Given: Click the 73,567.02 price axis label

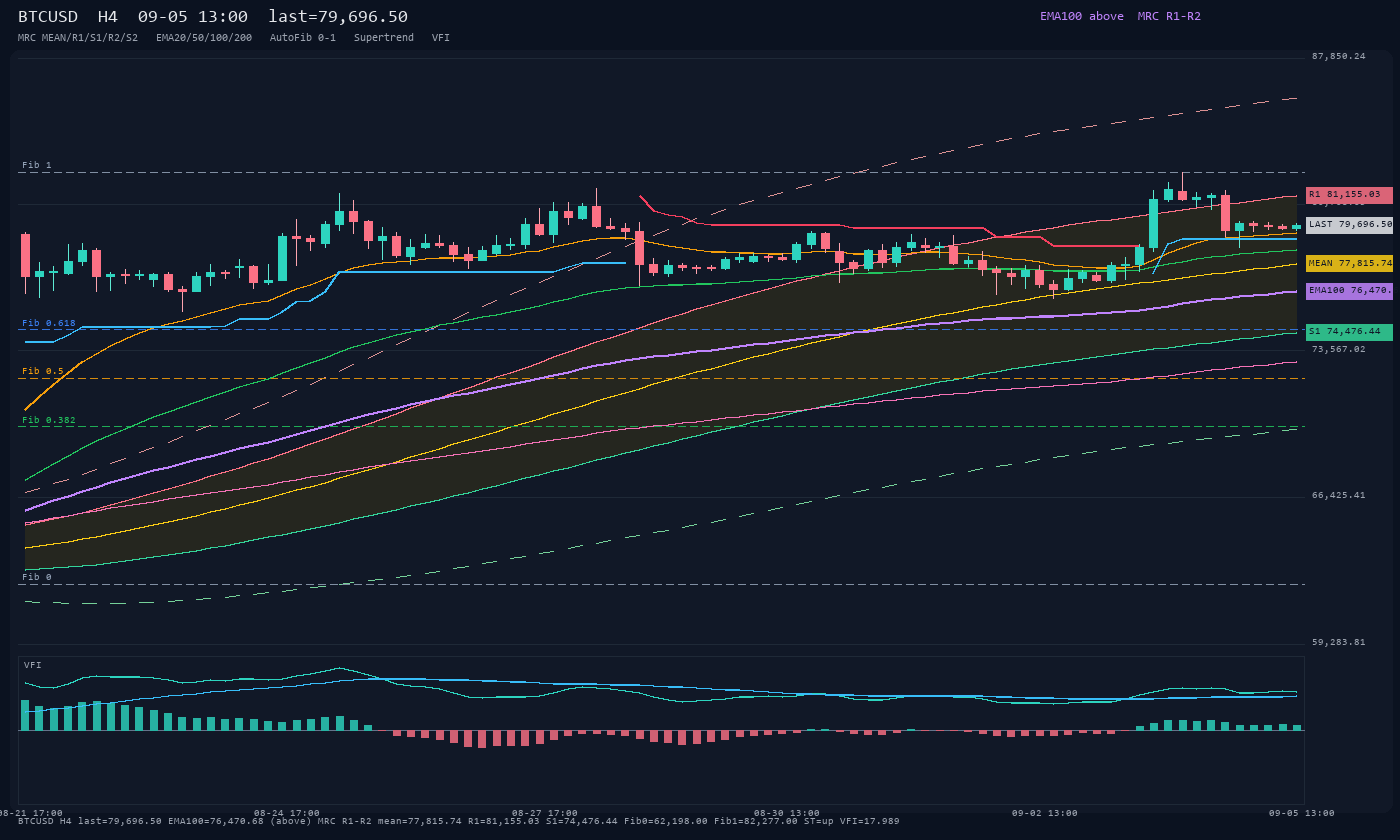Looking at the screenshot, I should (x=1339, y=349).
